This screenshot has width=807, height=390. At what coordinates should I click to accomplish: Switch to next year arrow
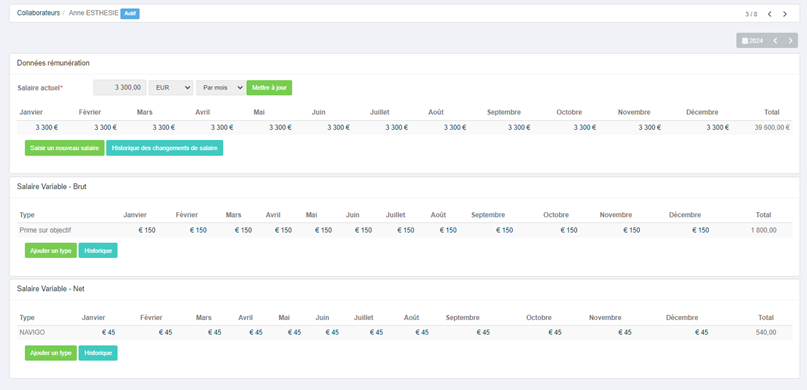click(x=791, y=41)
